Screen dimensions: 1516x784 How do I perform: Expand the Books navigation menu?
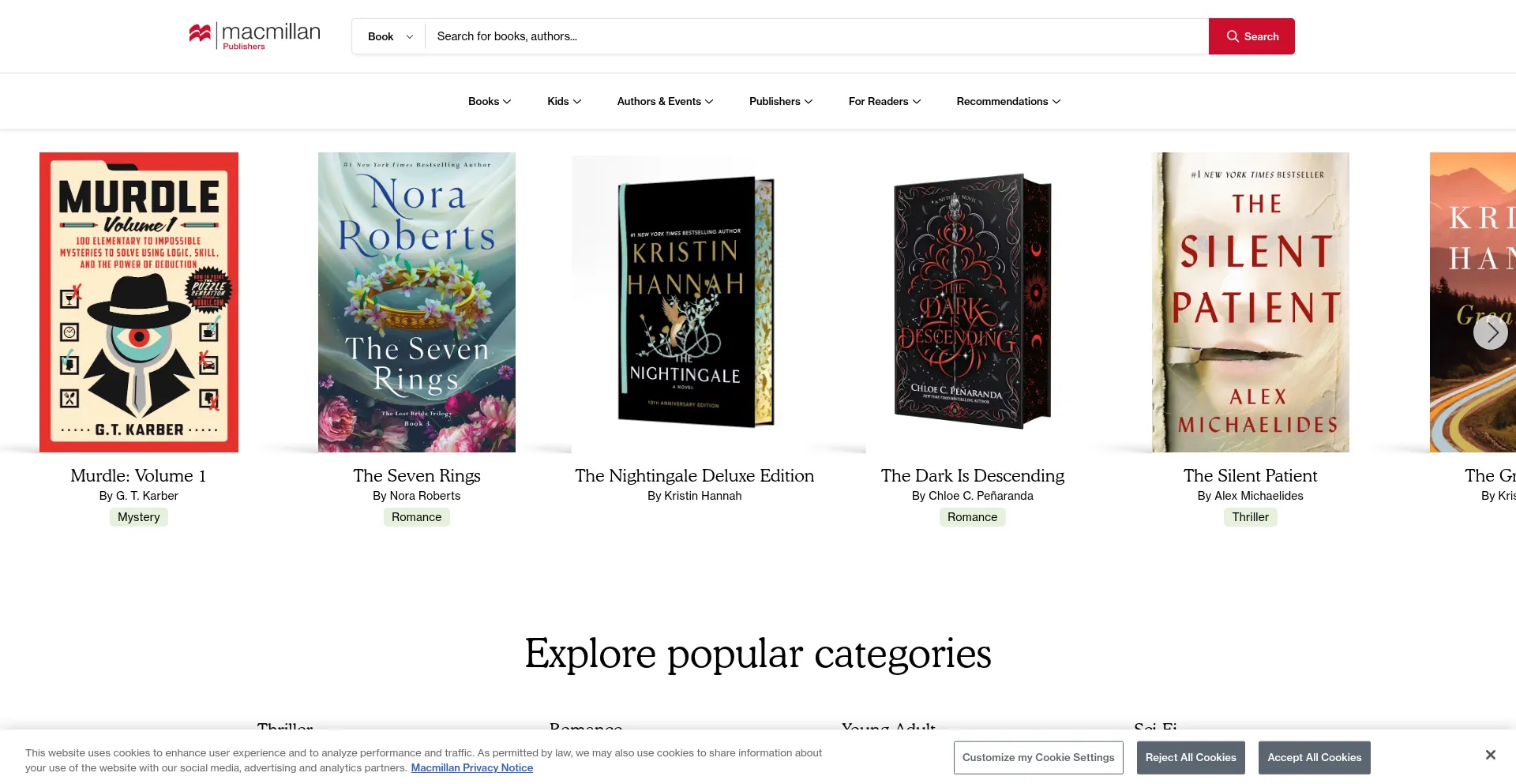pos(490,101)
